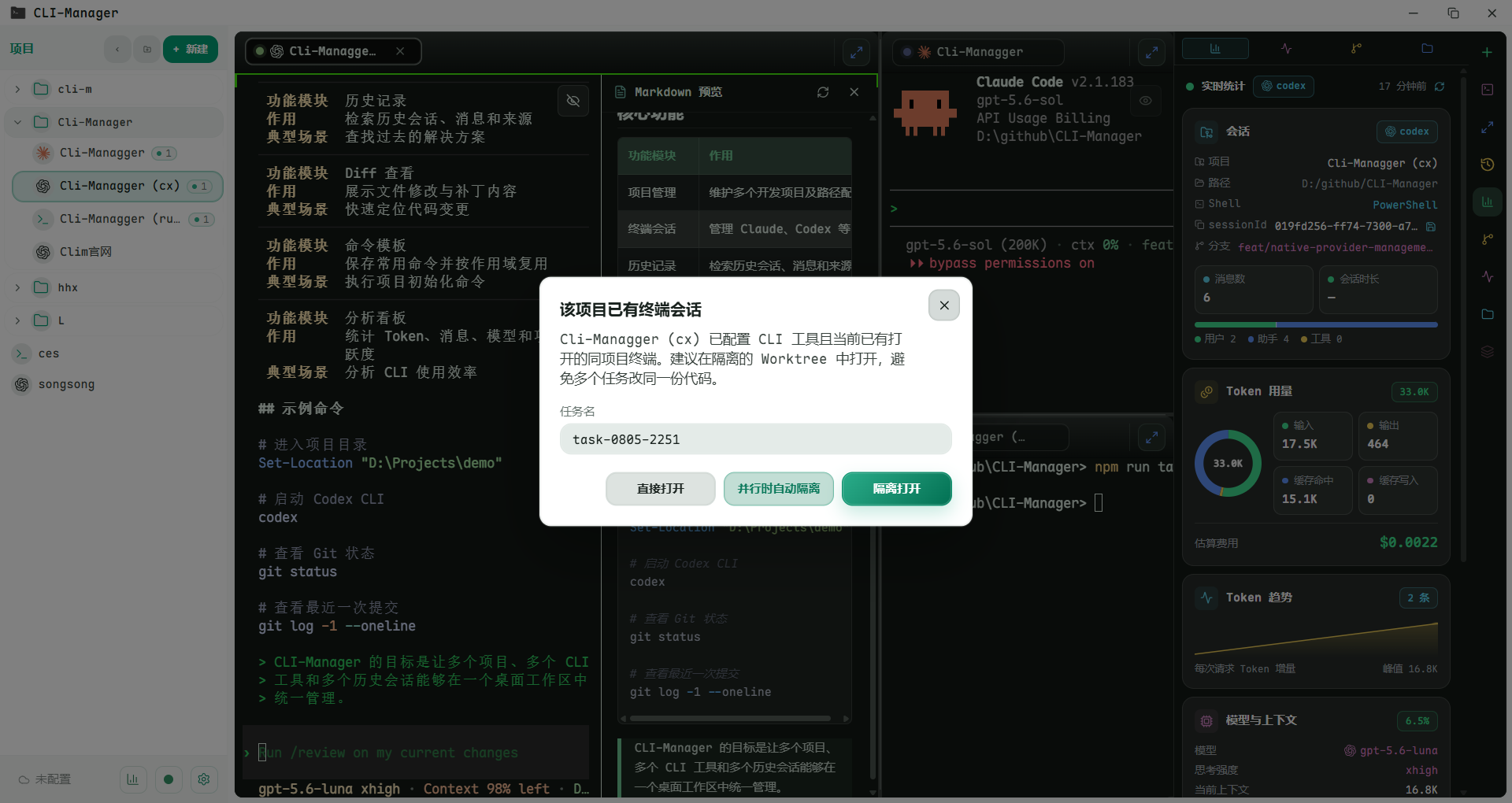Click the 未配置 status label
Screen dimensions: 1512x803
(x=45, y=779)
